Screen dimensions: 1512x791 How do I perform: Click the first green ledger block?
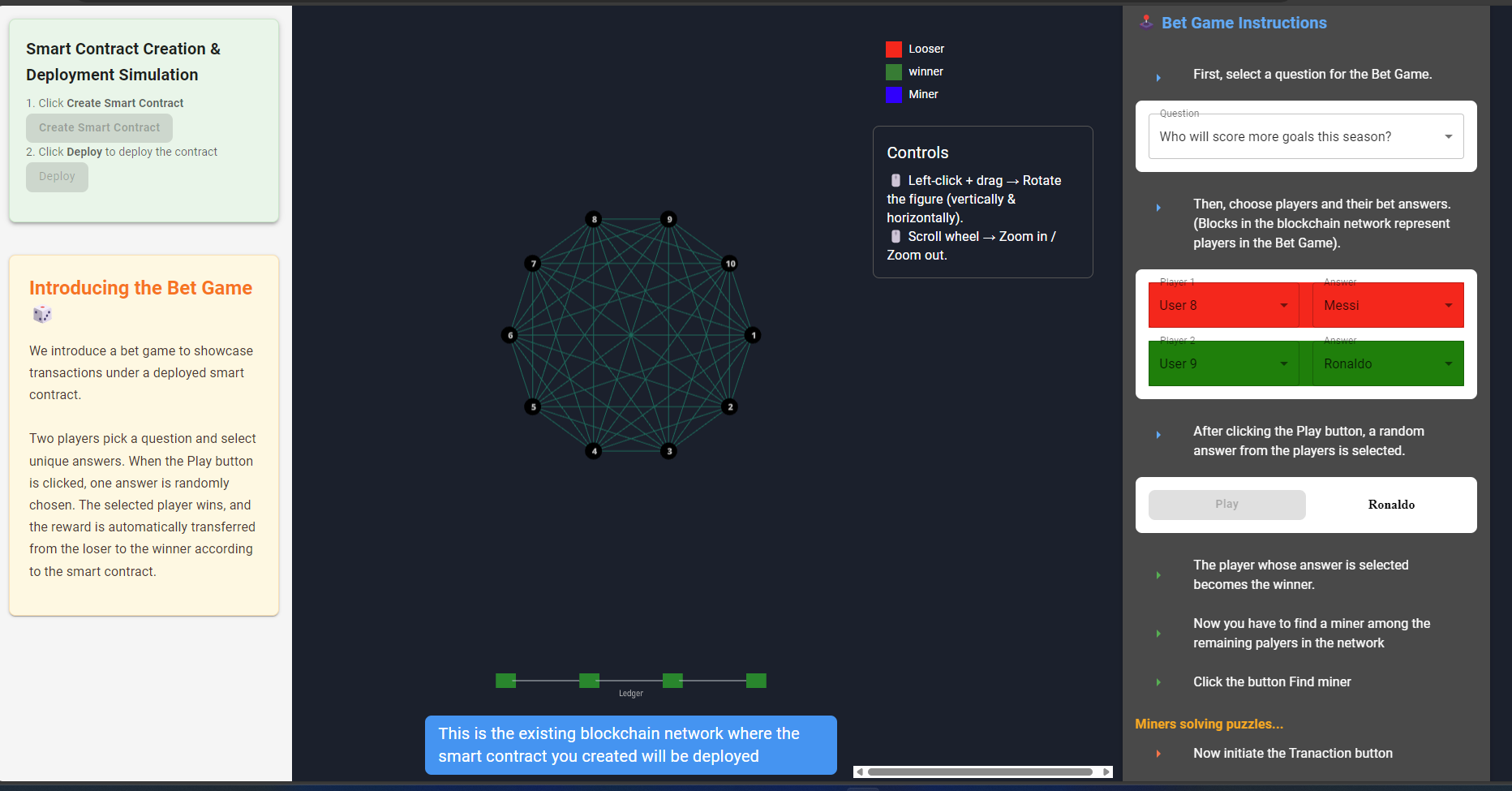(505, 681)
